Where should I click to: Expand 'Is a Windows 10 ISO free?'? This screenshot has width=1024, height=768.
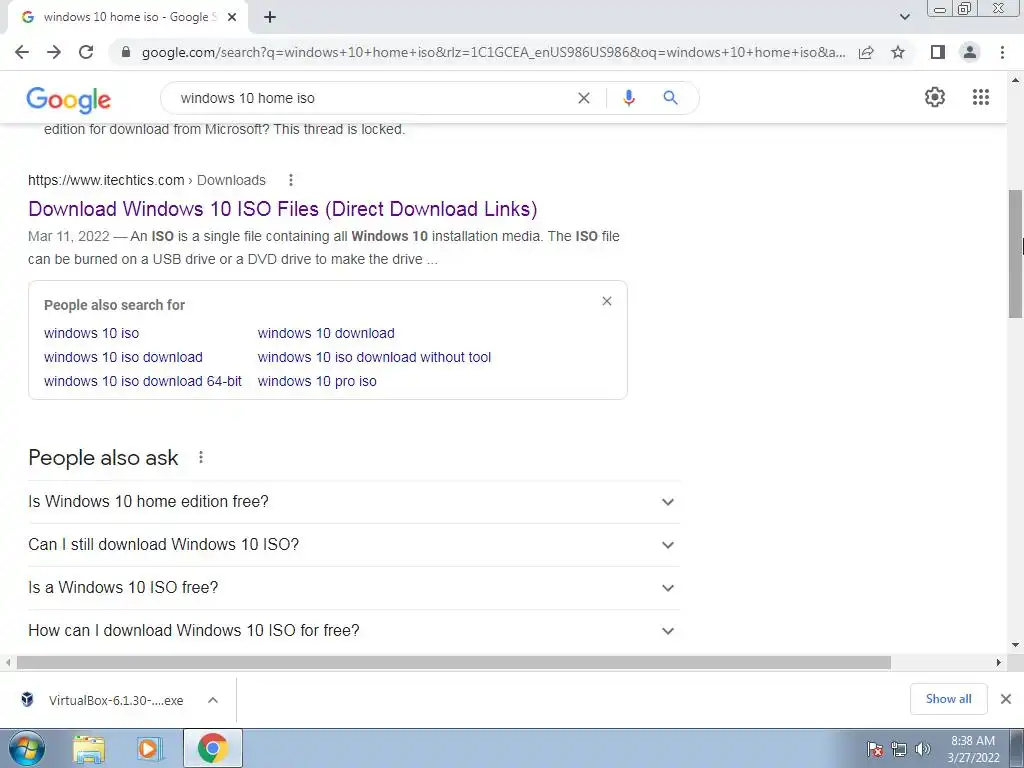[354, 588]
